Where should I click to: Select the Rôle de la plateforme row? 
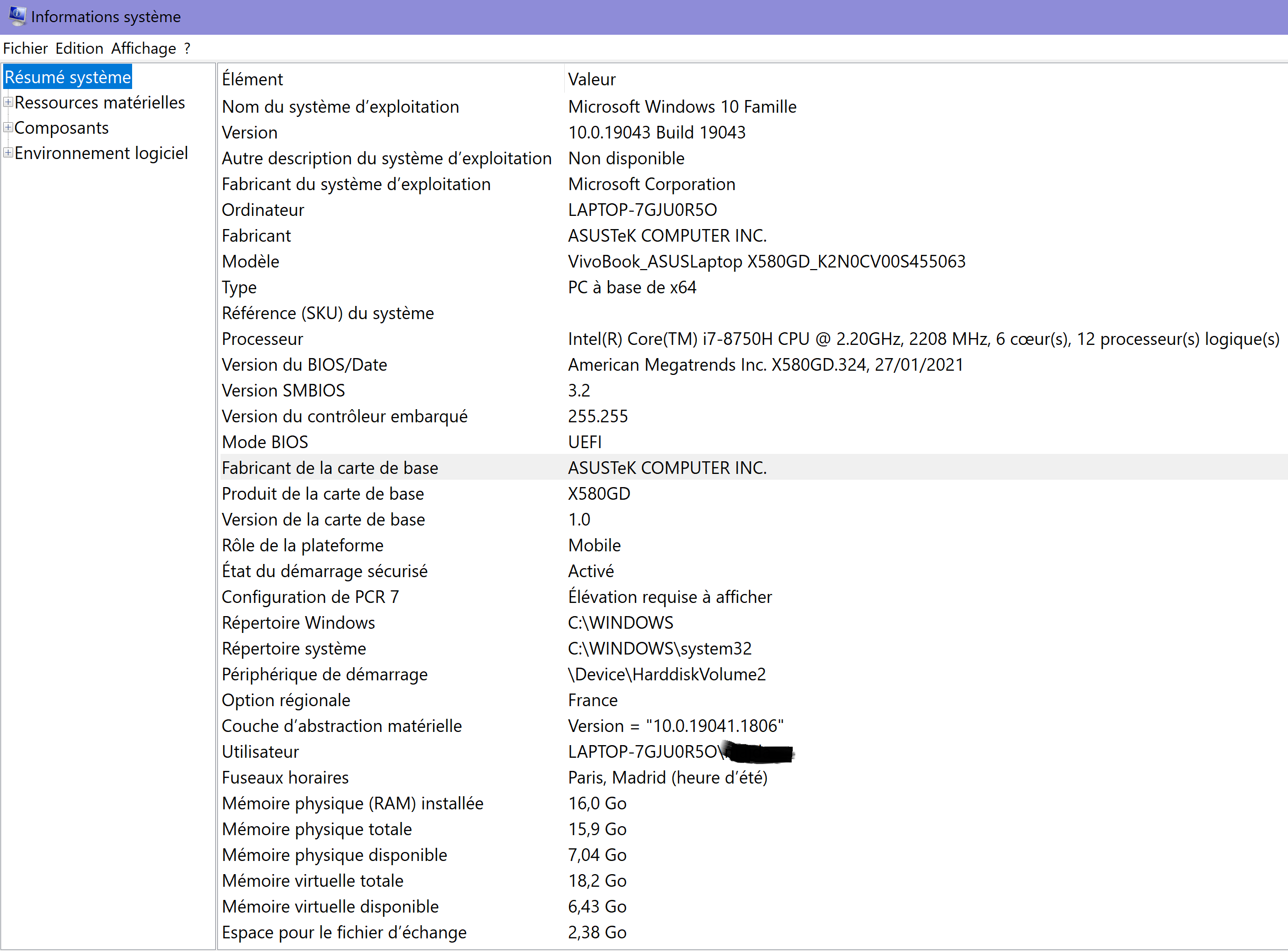pyautogui.click(x=303, y=546)
